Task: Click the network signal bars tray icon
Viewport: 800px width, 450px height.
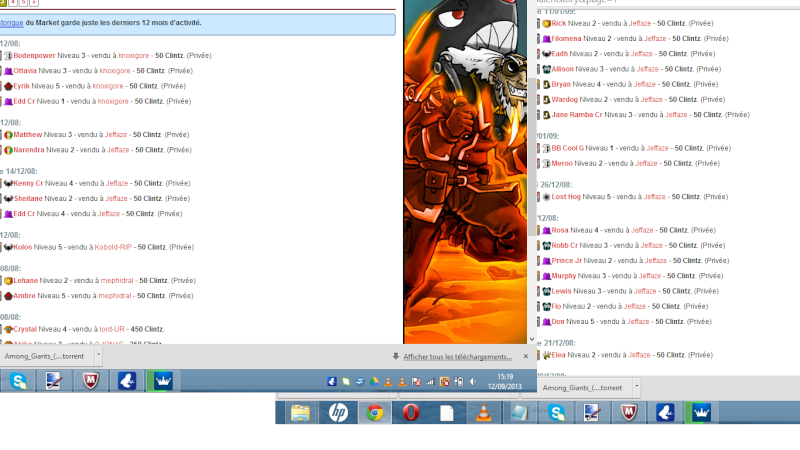Action: click(x=430, y=381)
